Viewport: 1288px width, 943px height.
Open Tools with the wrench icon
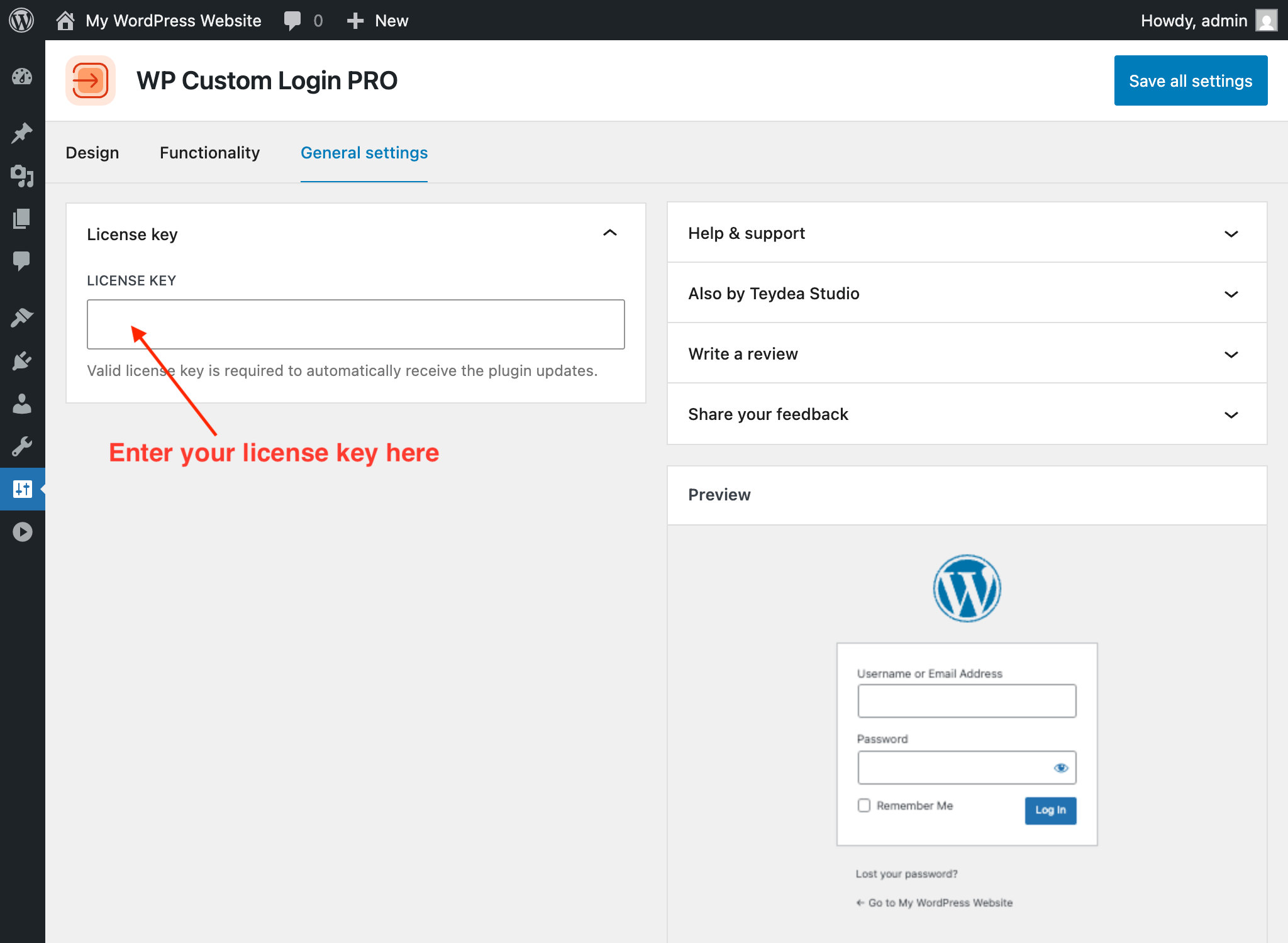(22, 446)
